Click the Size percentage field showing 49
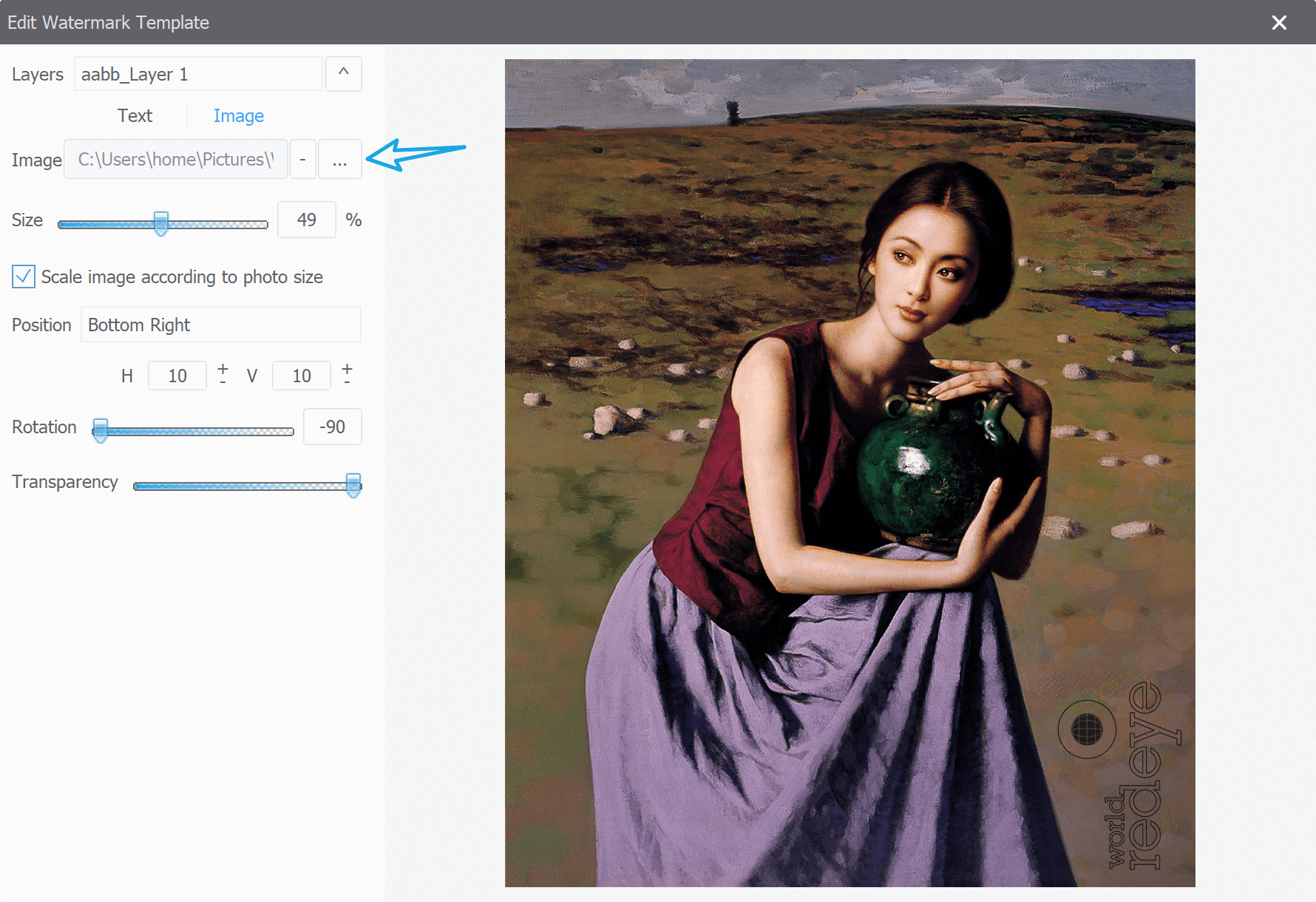1316x902 pixels. [307, 220]
